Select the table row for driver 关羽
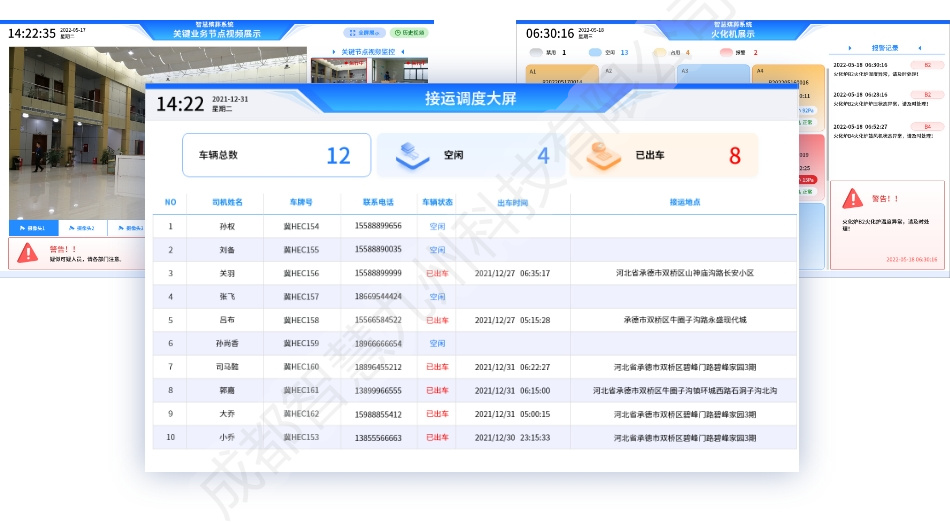The height and width of the screenshot is (522, 950). [x=470, y=273]
